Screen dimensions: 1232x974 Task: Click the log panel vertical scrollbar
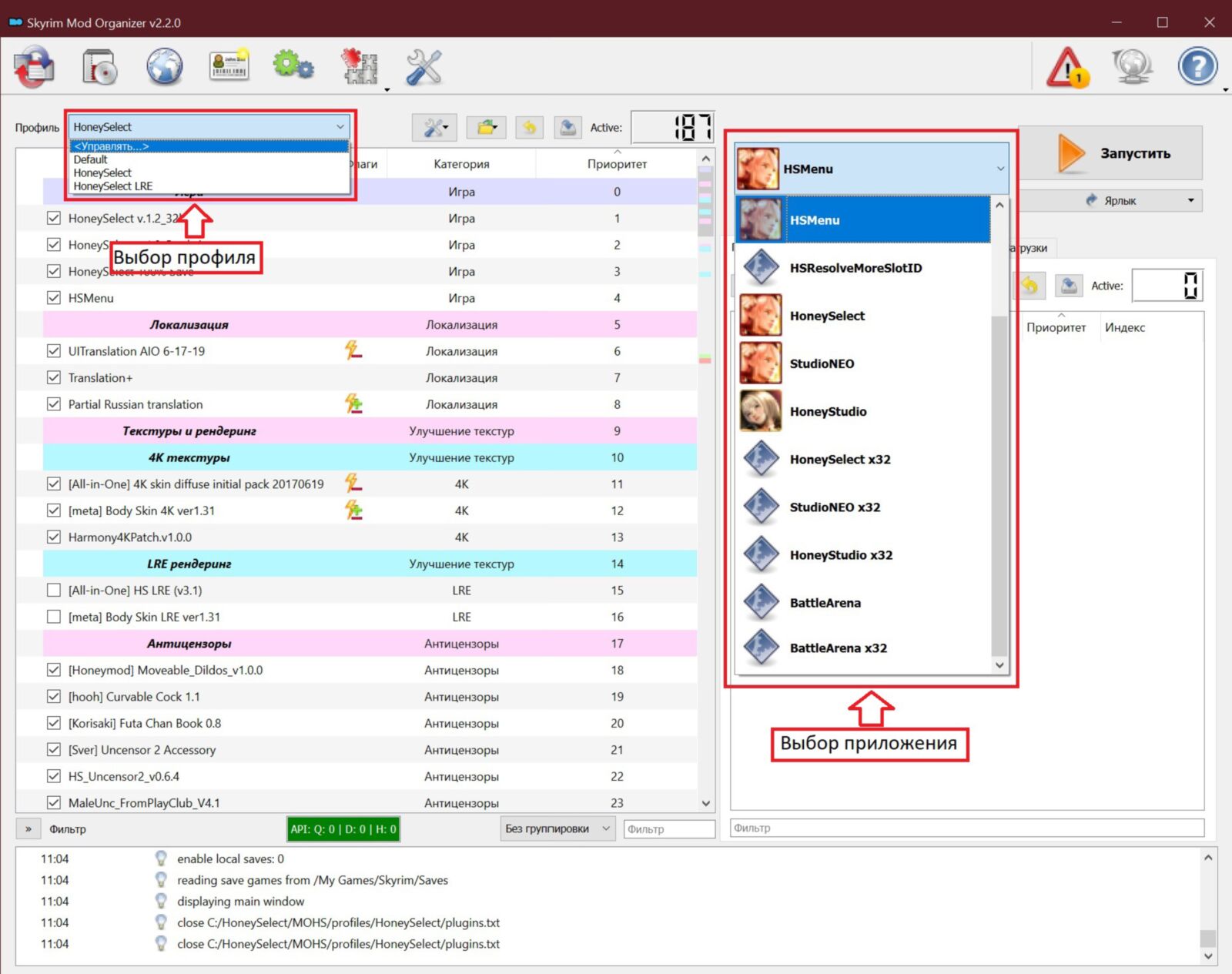1208,906
